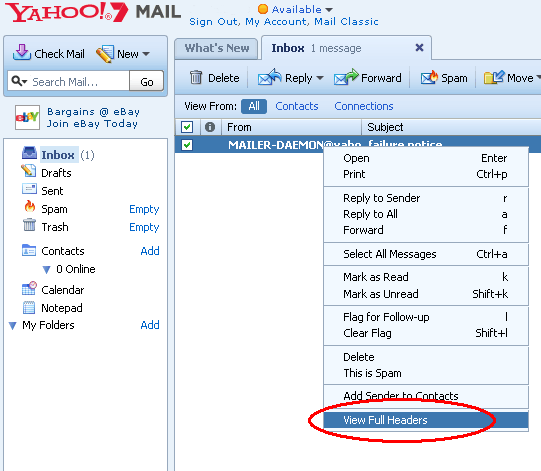Choose Print from context menu
Image resolution: width=541 pixels, height=471 pixels.
pos(426,174)
